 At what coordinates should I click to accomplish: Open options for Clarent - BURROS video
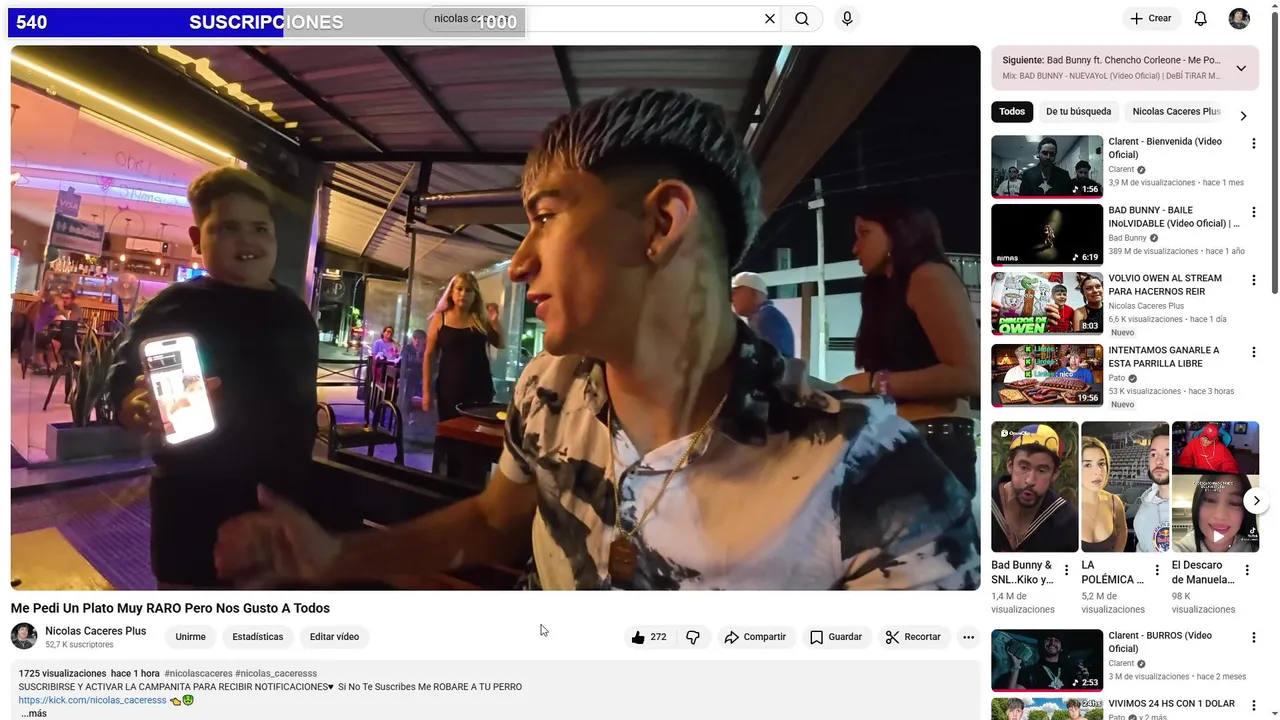[1253, 638]
